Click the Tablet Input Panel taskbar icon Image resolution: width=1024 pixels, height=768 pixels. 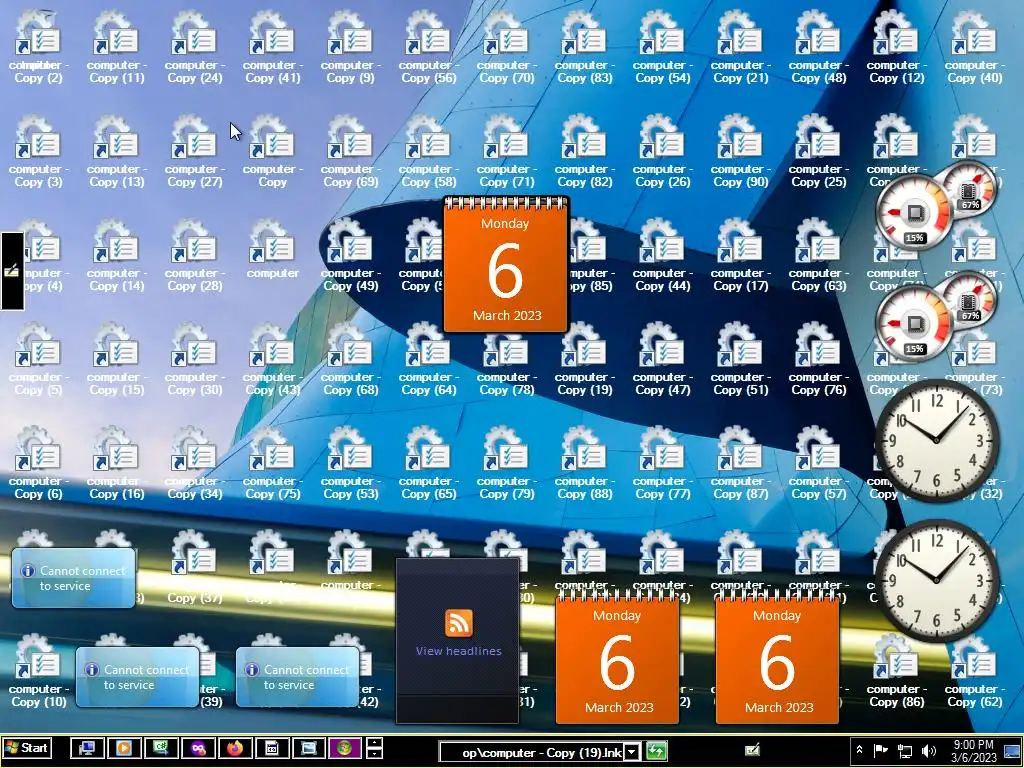[752, 750]
